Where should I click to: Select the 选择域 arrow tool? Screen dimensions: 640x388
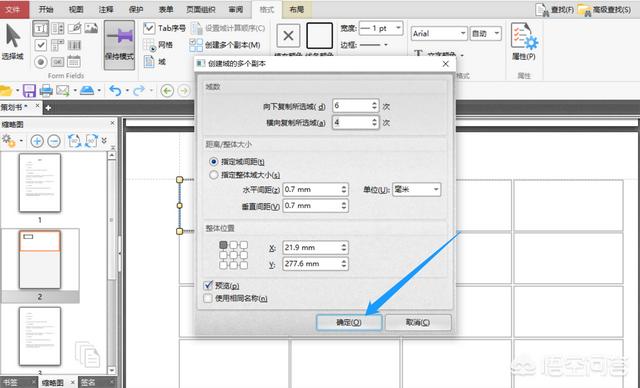13,42
